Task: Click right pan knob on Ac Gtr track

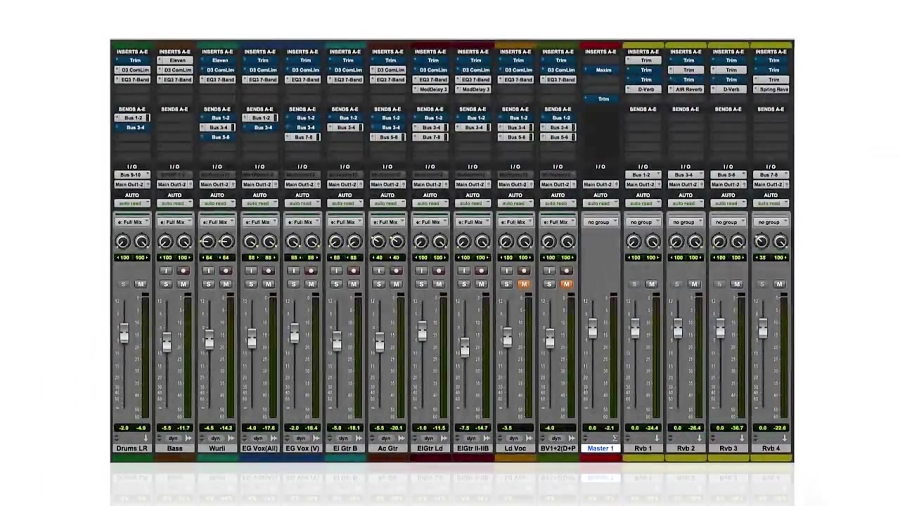Action: pos(396,242)
